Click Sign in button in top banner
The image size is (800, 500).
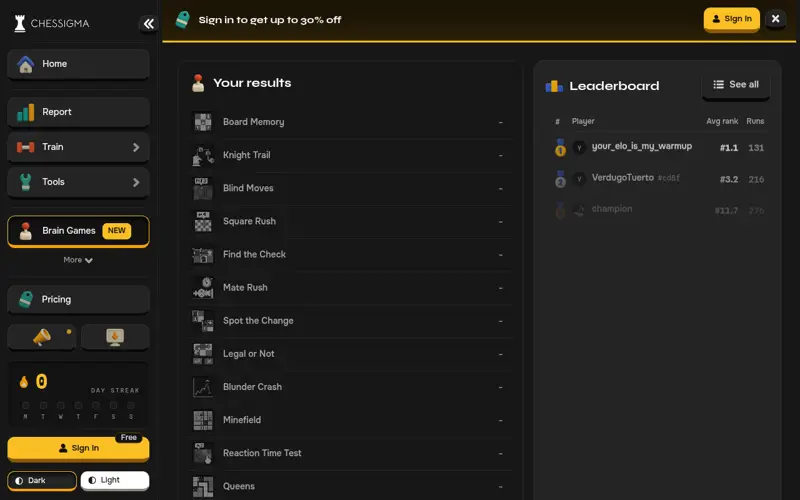(732, 19)
